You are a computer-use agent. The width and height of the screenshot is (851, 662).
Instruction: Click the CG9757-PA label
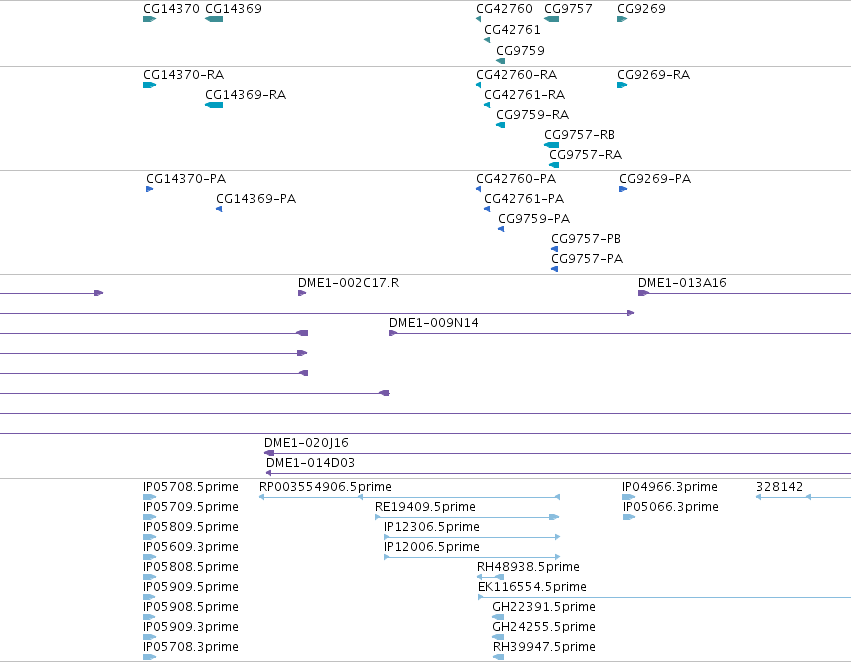click(x=587, y=259)
